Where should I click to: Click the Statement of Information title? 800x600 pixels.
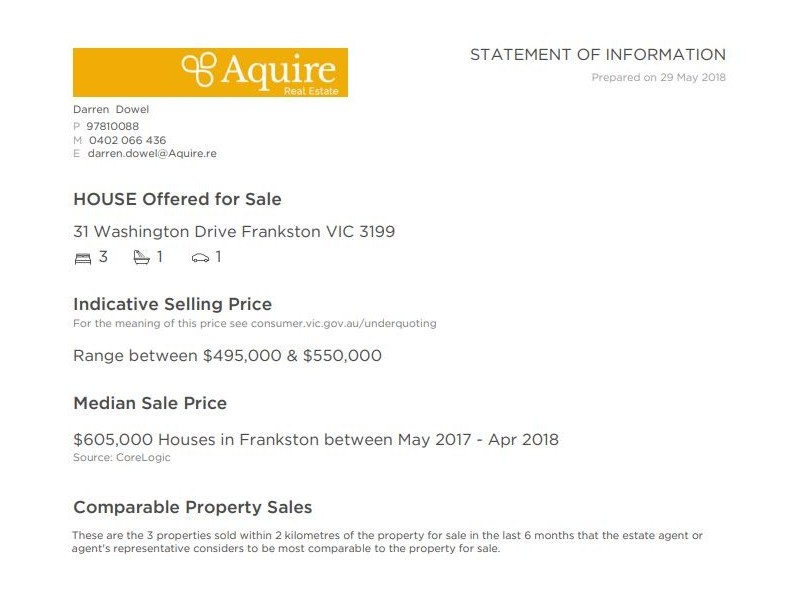pyautogui.click(x=597, y=55)
